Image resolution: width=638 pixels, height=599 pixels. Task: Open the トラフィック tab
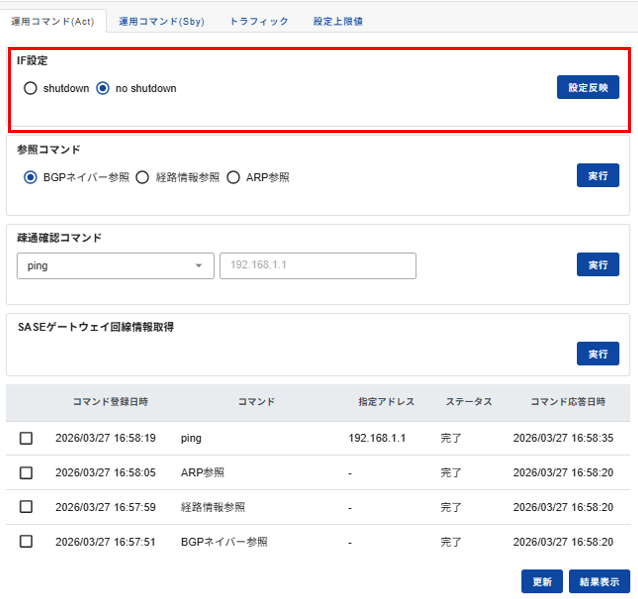(x=258, y=20)
